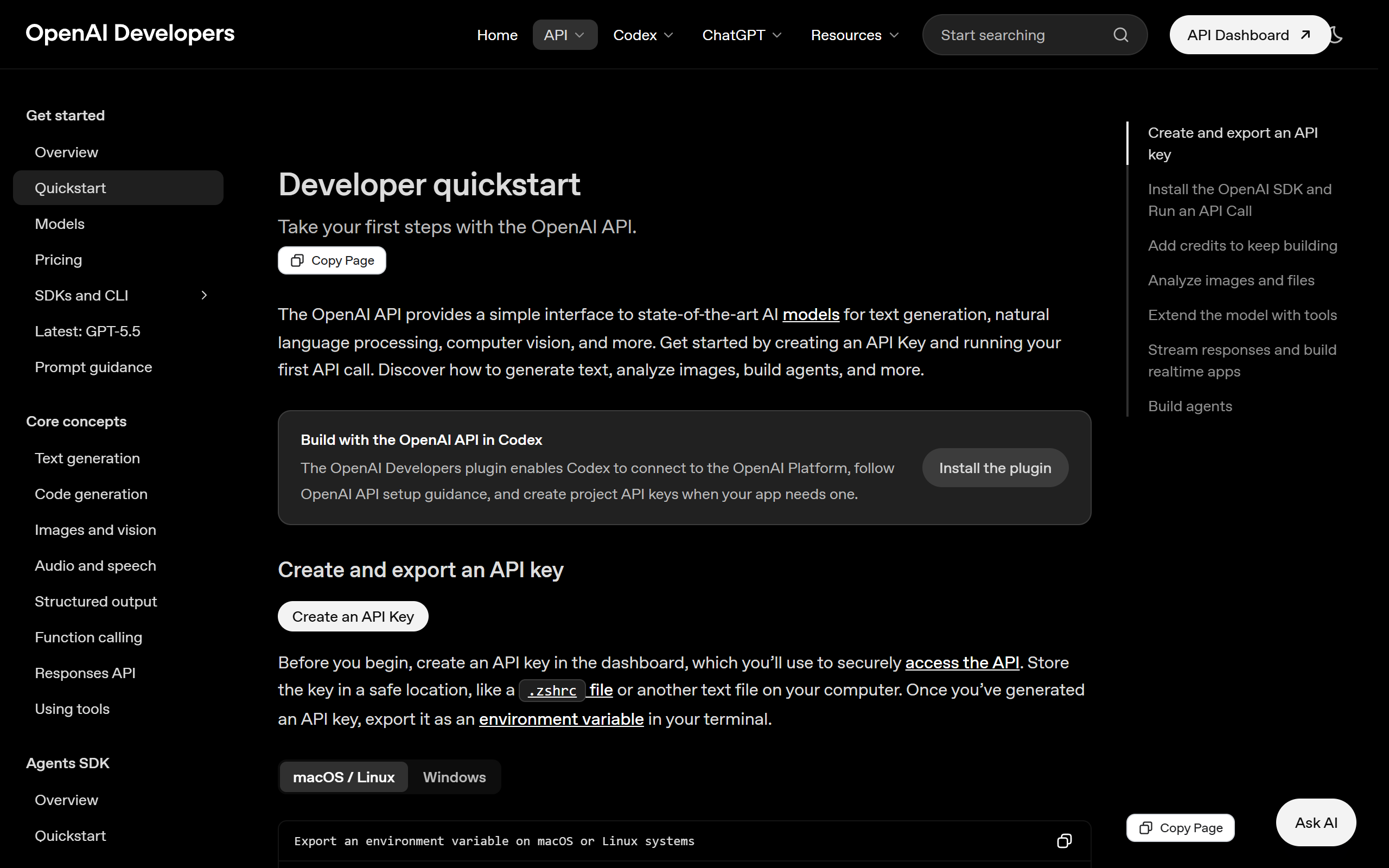Toggle dark mode moon icon
This screenshot has height=868, width=1389.
coord(1337,35)
